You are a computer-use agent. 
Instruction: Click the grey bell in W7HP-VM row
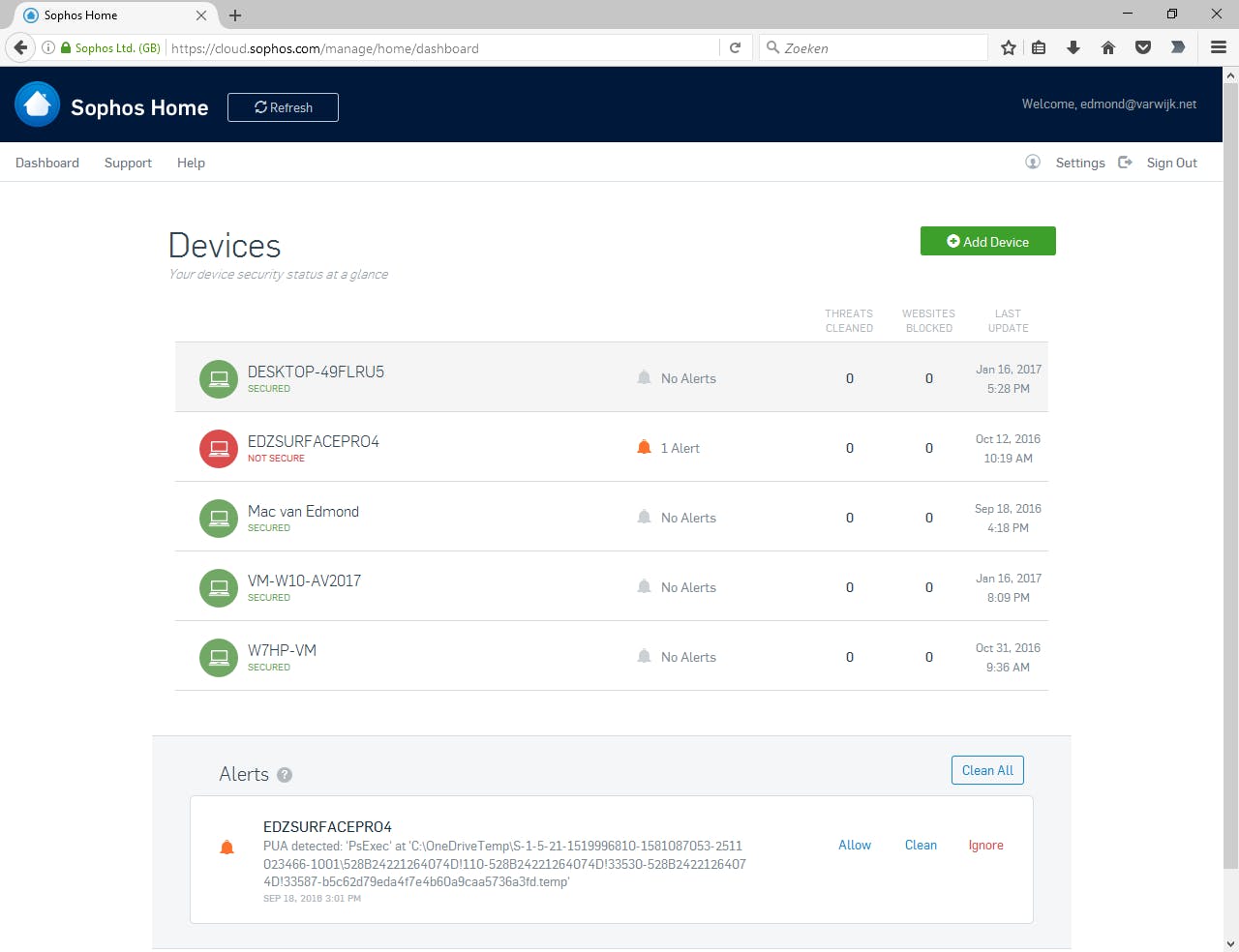click(x=644, y=656)
